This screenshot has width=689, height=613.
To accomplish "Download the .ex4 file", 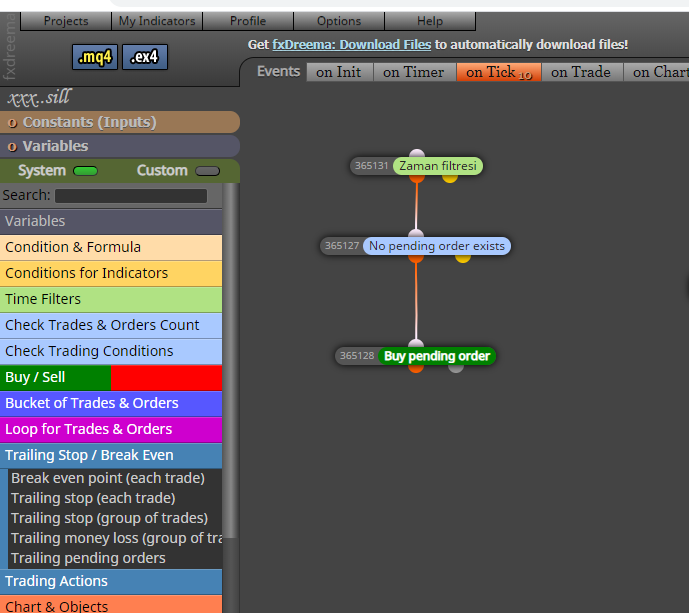I will click(x=145, y=57).
